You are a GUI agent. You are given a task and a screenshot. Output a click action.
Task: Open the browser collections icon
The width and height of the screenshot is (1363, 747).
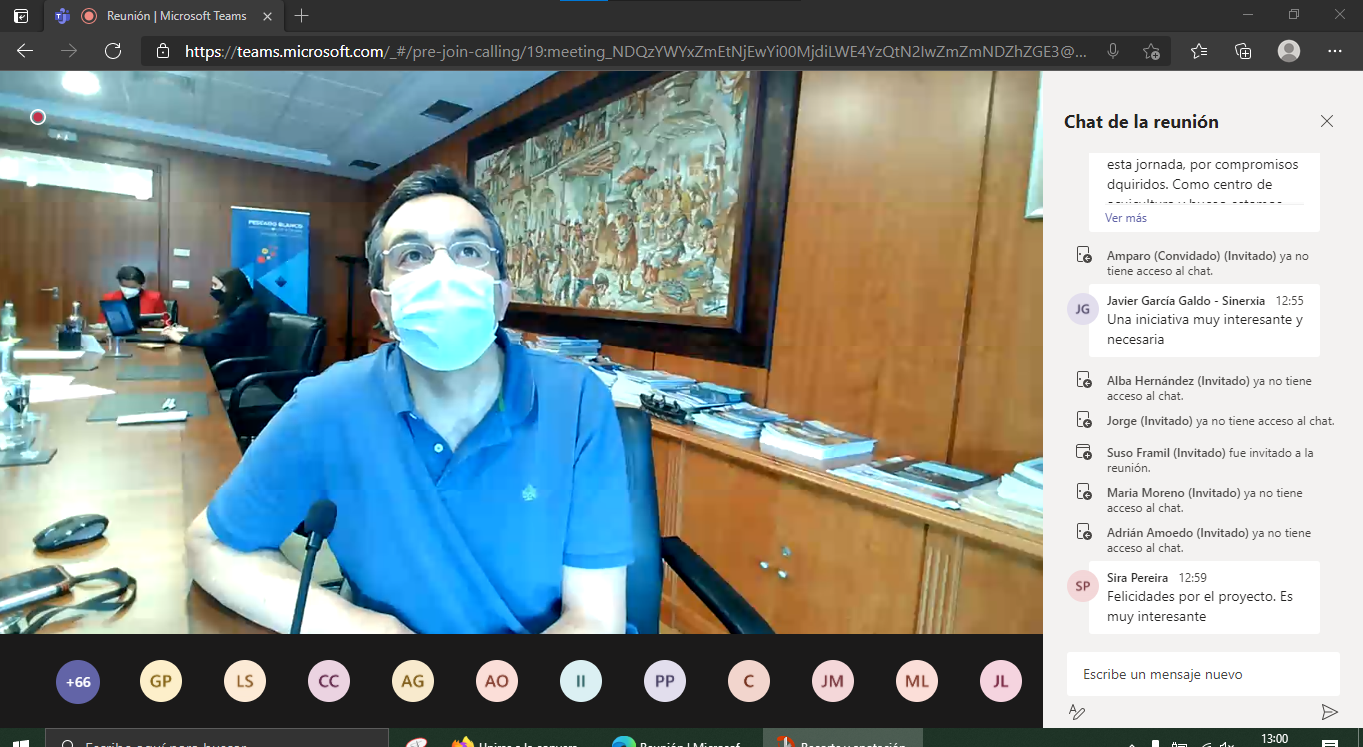tap(1243, 52)
